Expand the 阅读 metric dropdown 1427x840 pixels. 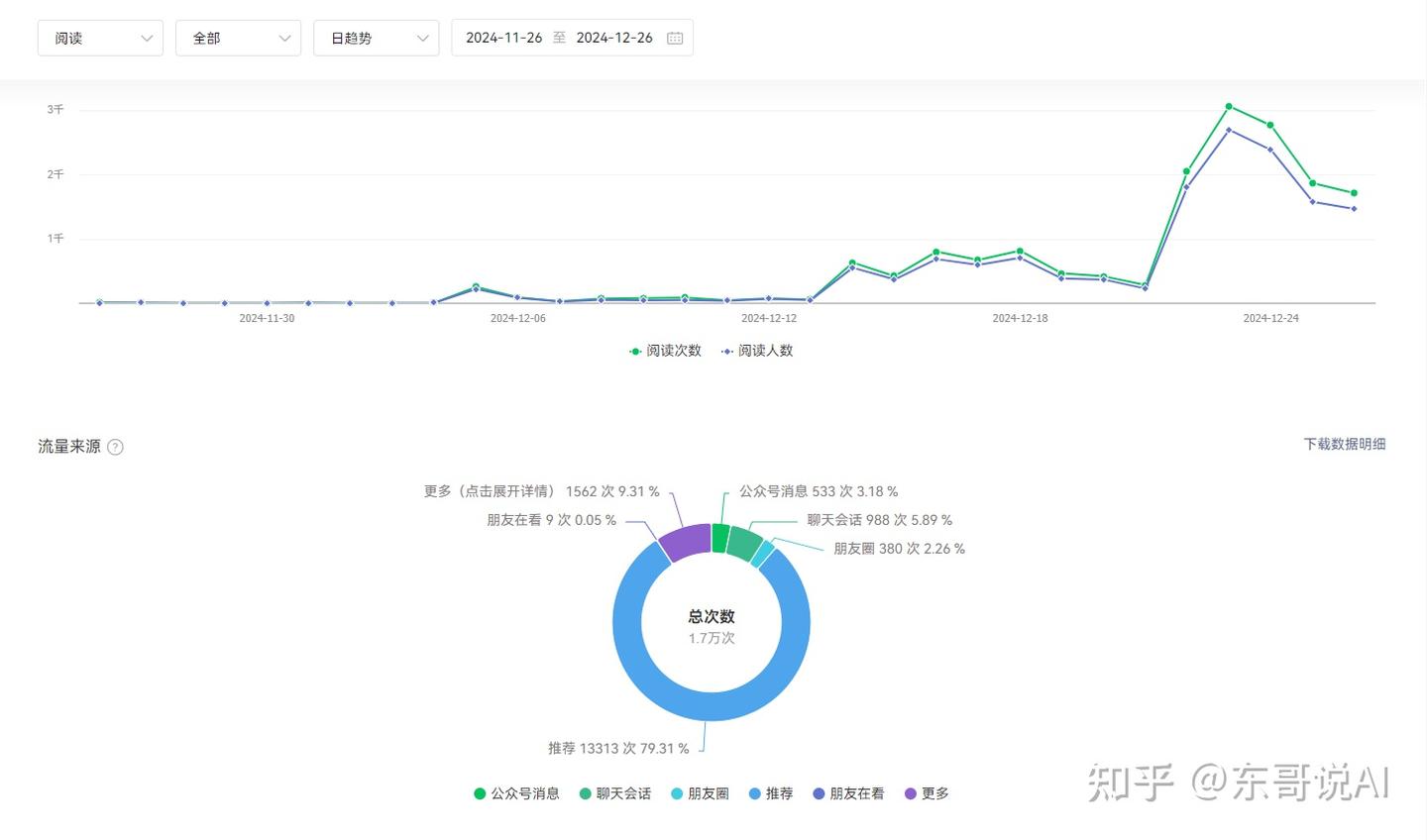100,38
